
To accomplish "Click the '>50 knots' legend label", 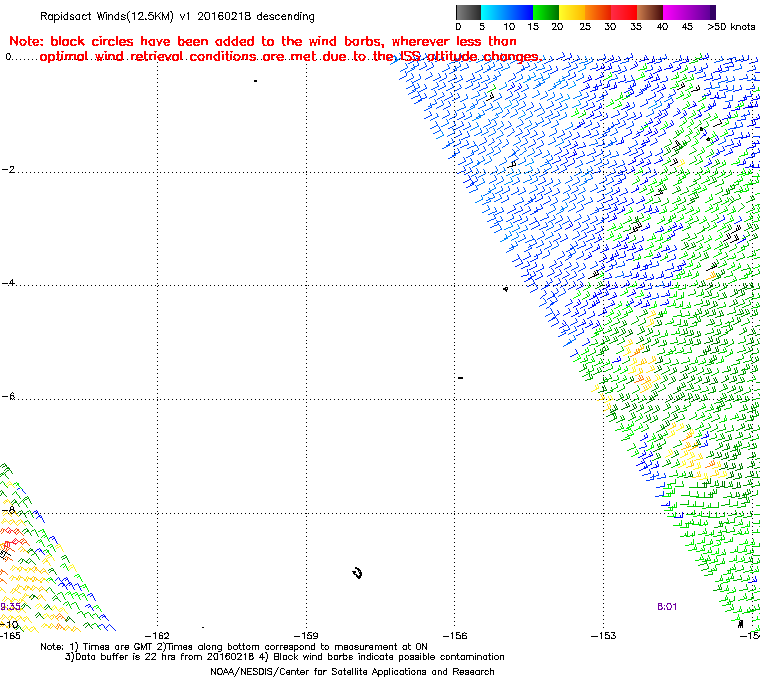I will point(731,27).
